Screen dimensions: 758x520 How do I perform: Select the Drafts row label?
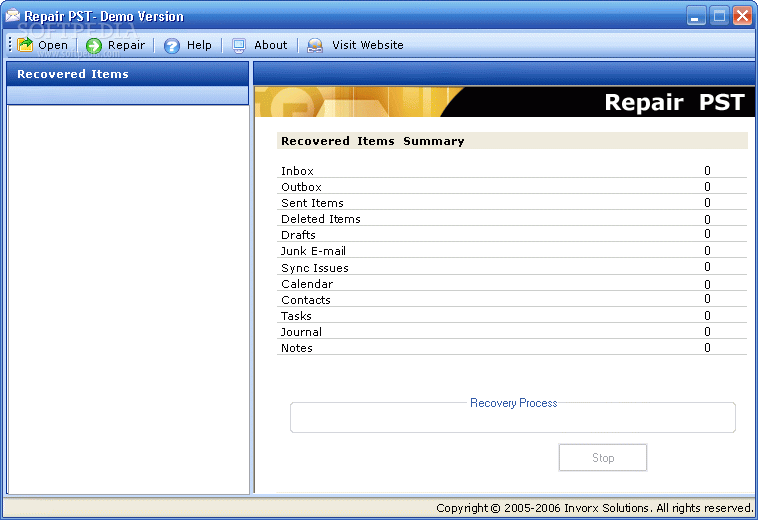coord(298,235)
